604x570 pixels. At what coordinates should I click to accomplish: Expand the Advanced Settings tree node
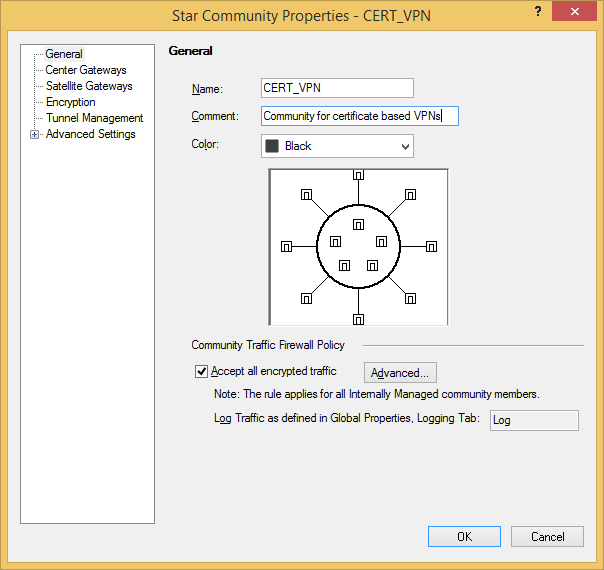tap(36, 134)
